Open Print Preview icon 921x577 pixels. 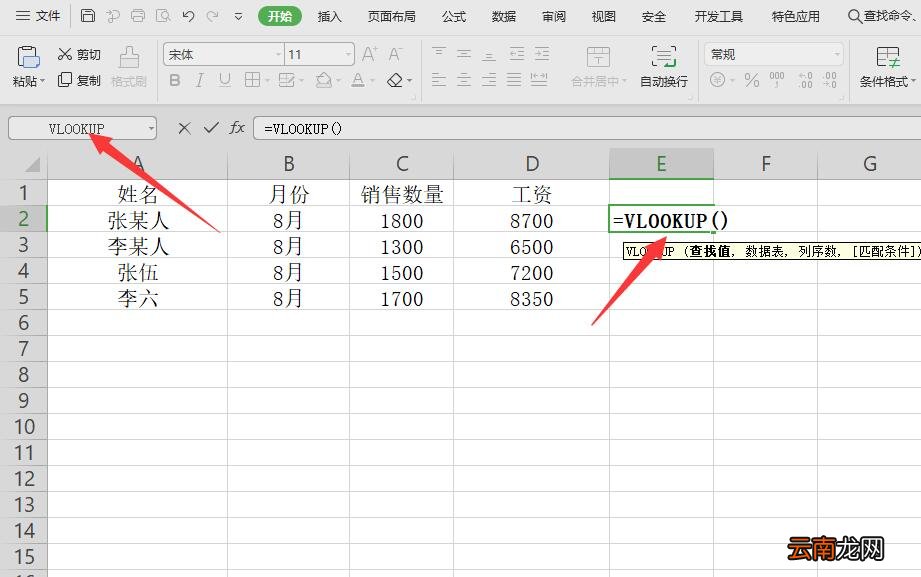[x=163, y=16]
